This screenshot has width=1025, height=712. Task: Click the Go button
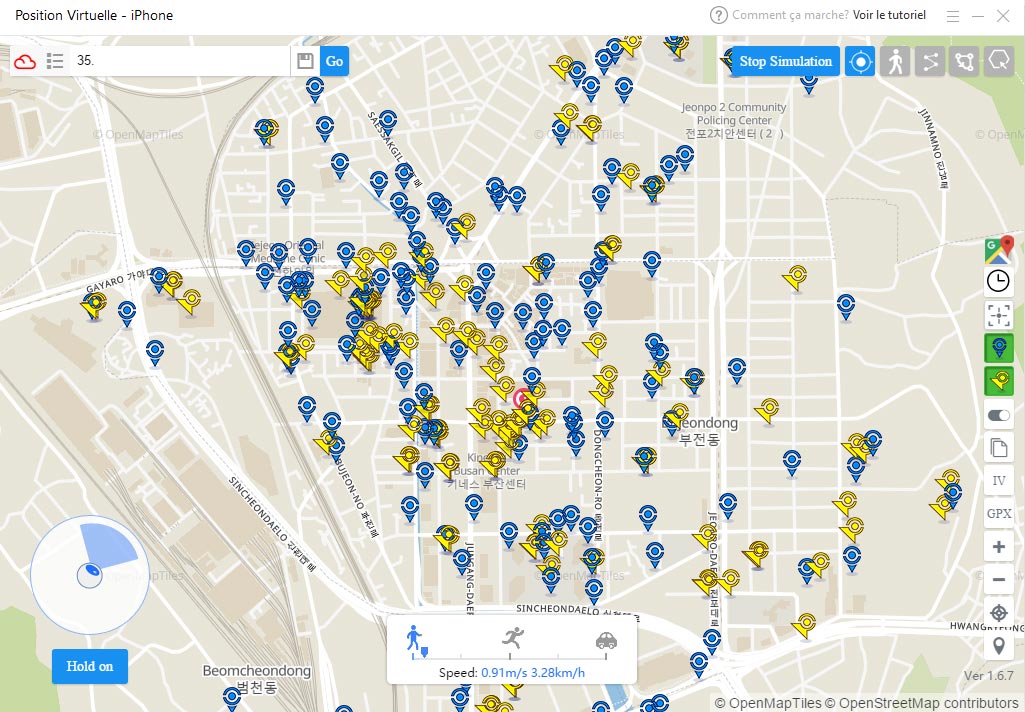[334, 61]
